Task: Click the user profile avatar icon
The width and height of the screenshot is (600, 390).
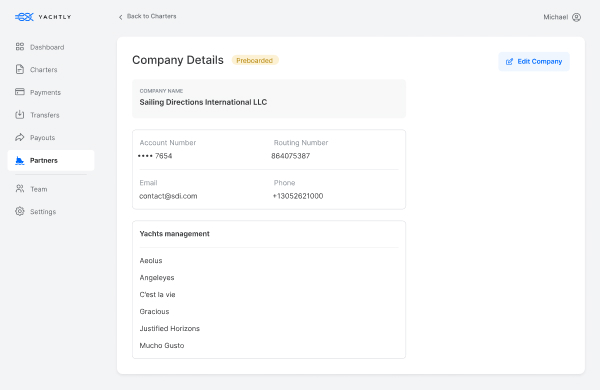Action: [576, 17]
